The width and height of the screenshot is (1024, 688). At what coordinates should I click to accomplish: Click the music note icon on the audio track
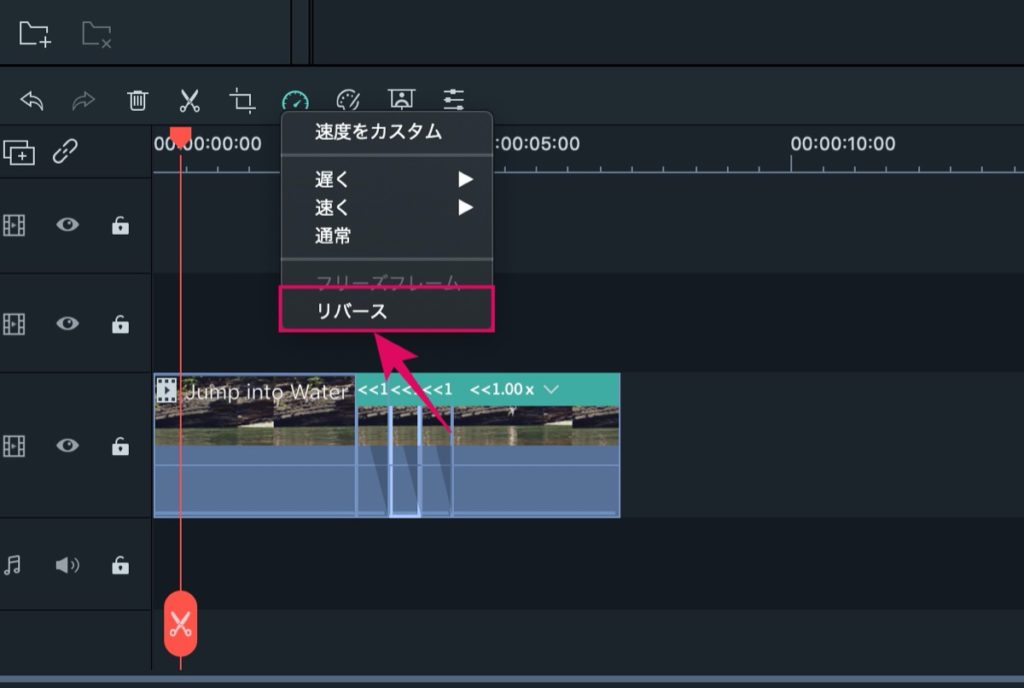pos(12,565)
